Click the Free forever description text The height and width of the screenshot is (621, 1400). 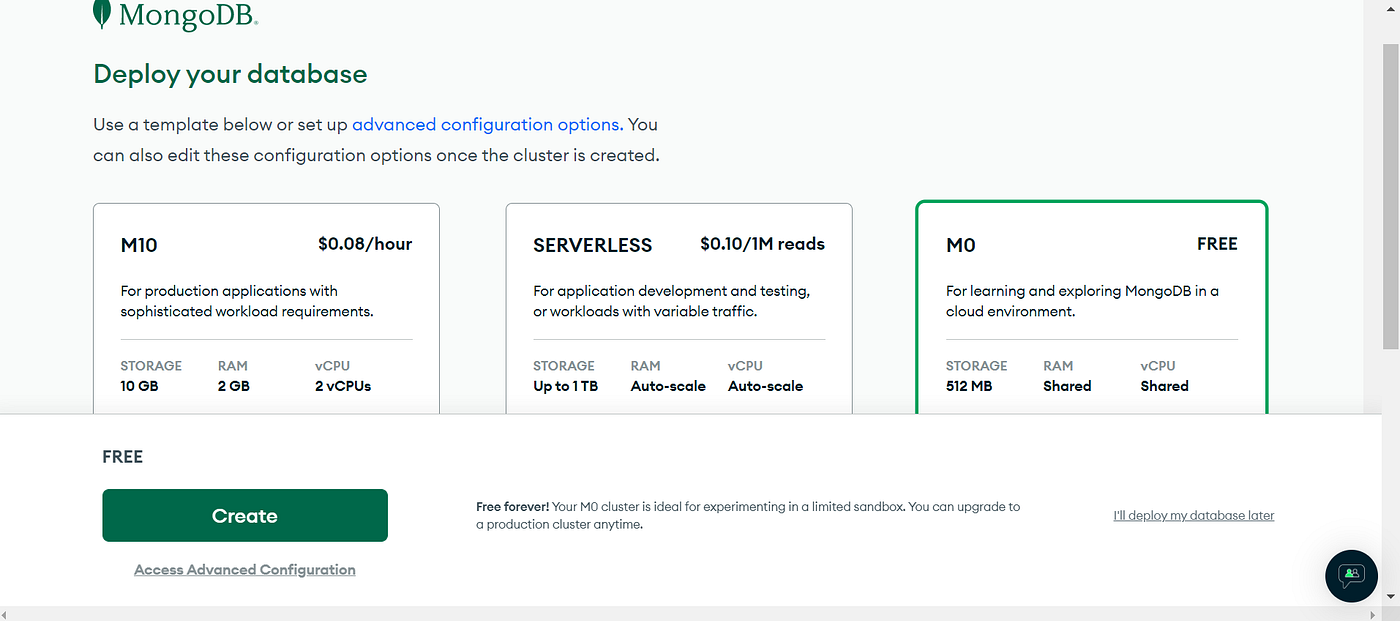[748, 515]
